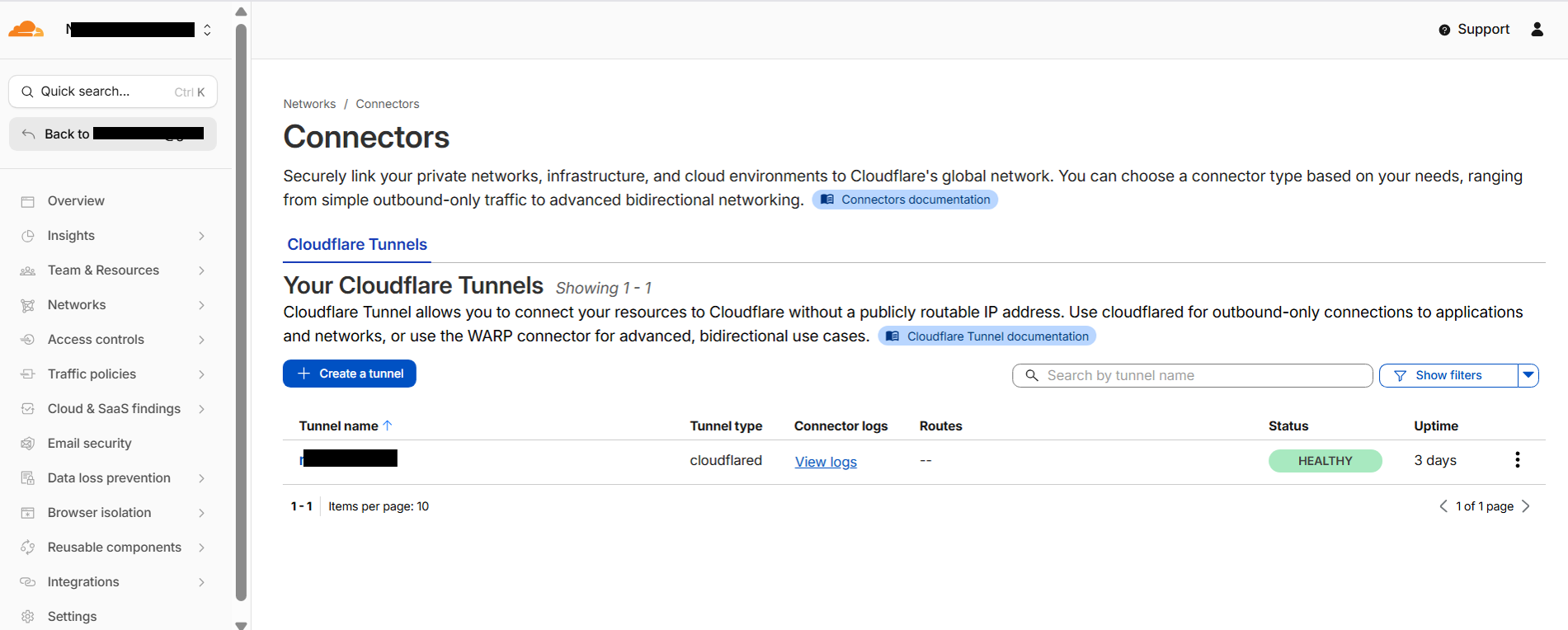This screenshot has height=630, width=1568.
Task: Open the Show filters dropdown arrow
Action: pos(1528,375)
